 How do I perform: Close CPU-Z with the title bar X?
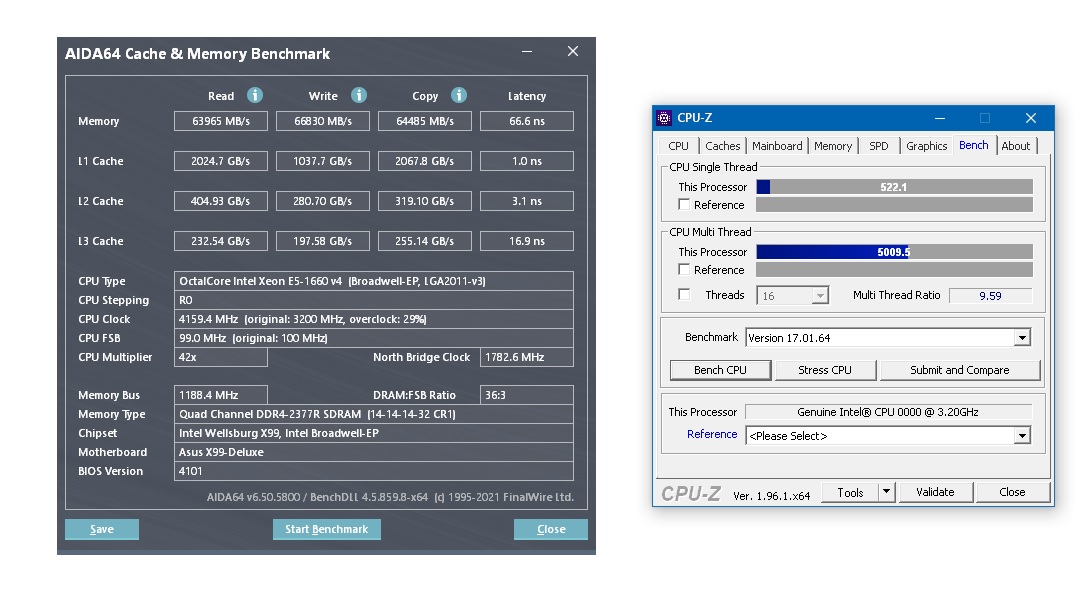point(1031,118)
